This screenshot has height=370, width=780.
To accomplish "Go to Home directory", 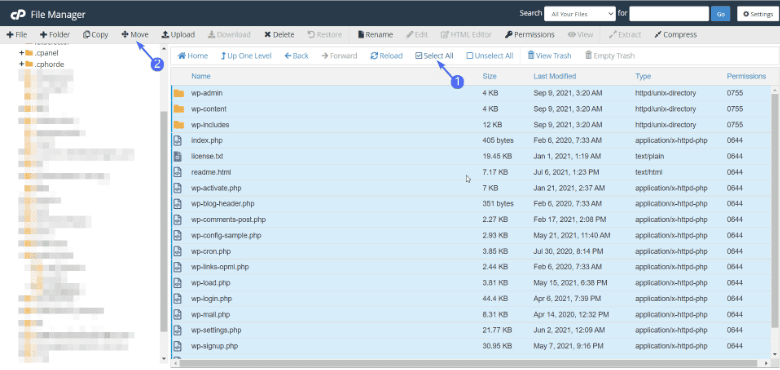I will click(193, 56).
